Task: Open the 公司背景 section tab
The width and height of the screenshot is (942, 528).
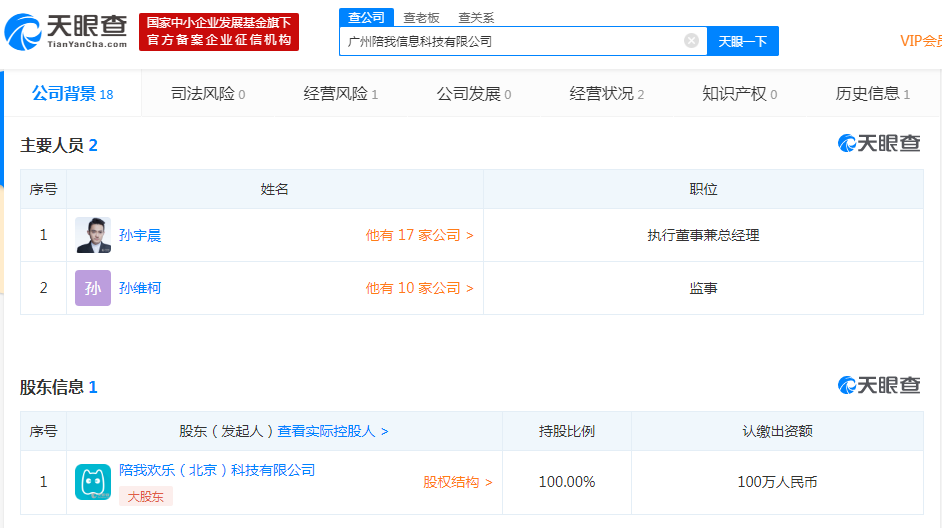Action: pos(73,94)
